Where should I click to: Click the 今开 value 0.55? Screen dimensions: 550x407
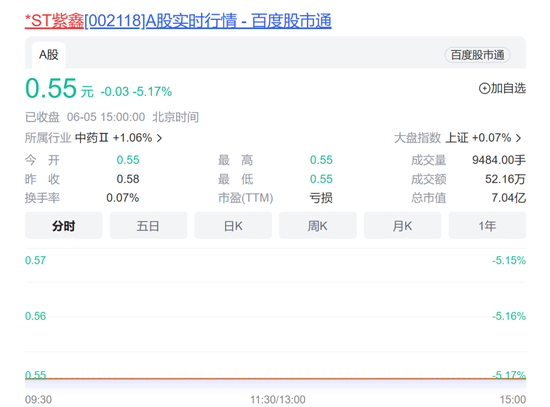(128, 160)
